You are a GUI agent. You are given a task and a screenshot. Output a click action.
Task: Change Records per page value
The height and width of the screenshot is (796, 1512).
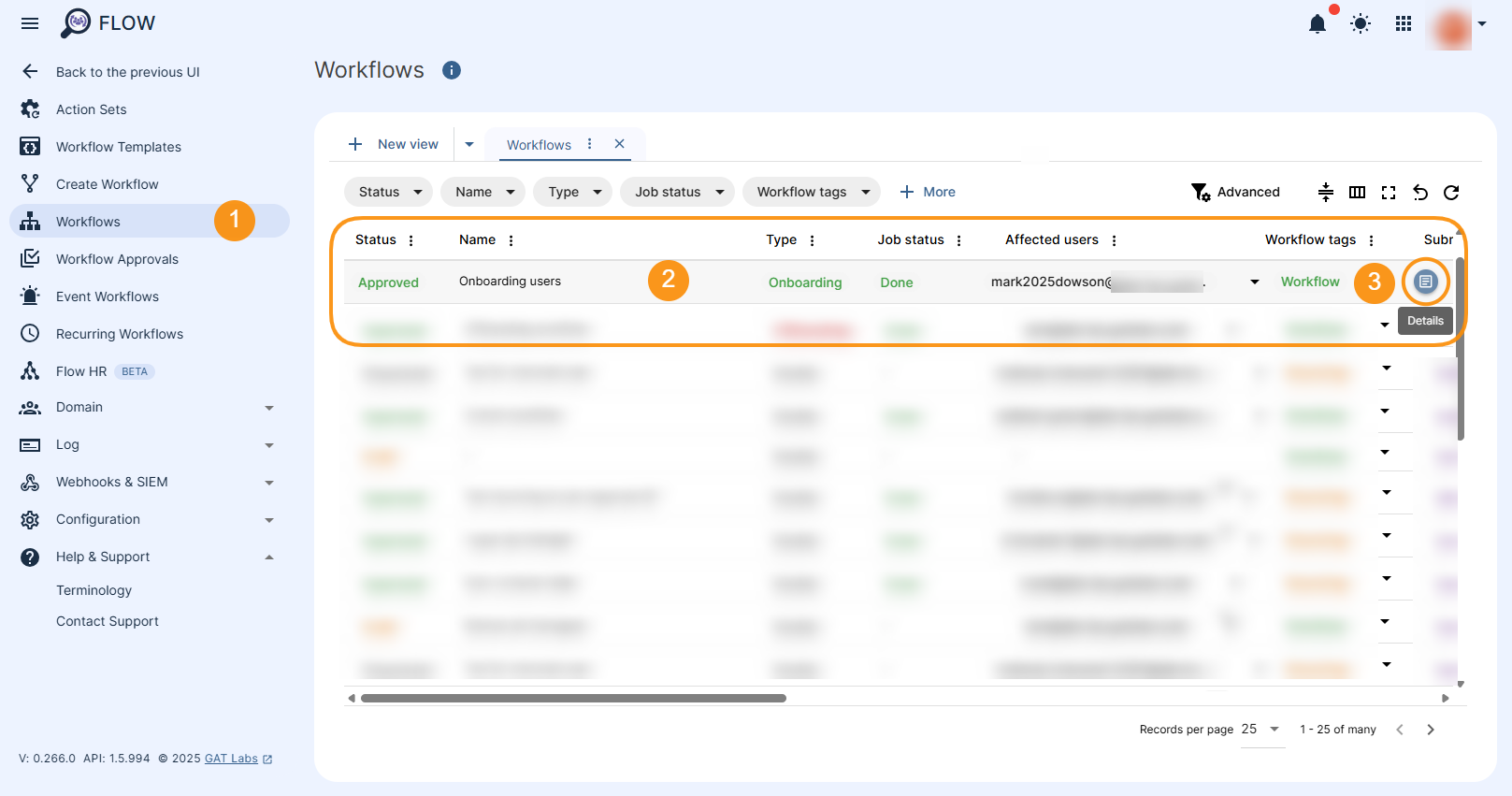point(1260,729)
